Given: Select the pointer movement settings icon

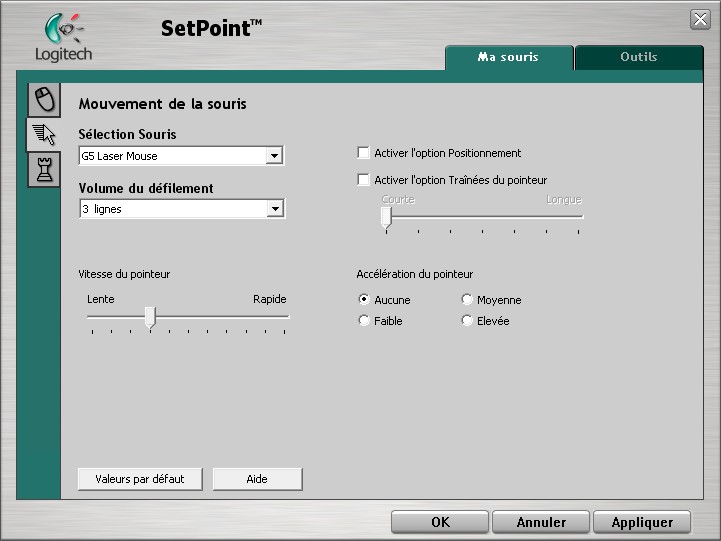Looking at the screenshot, I should (44, 135).
